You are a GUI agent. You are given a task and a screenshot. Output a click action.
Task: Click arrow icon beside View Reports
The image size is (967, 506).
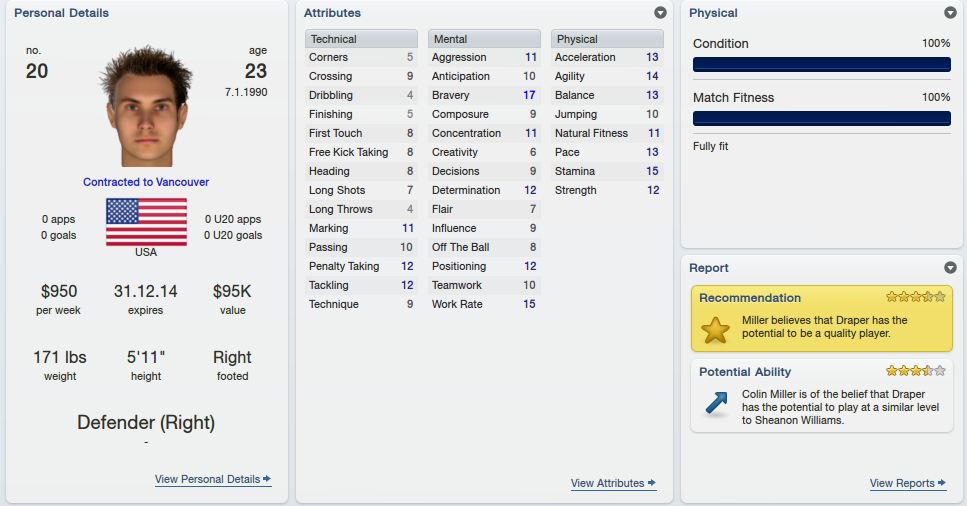click(x=941, y=483)
